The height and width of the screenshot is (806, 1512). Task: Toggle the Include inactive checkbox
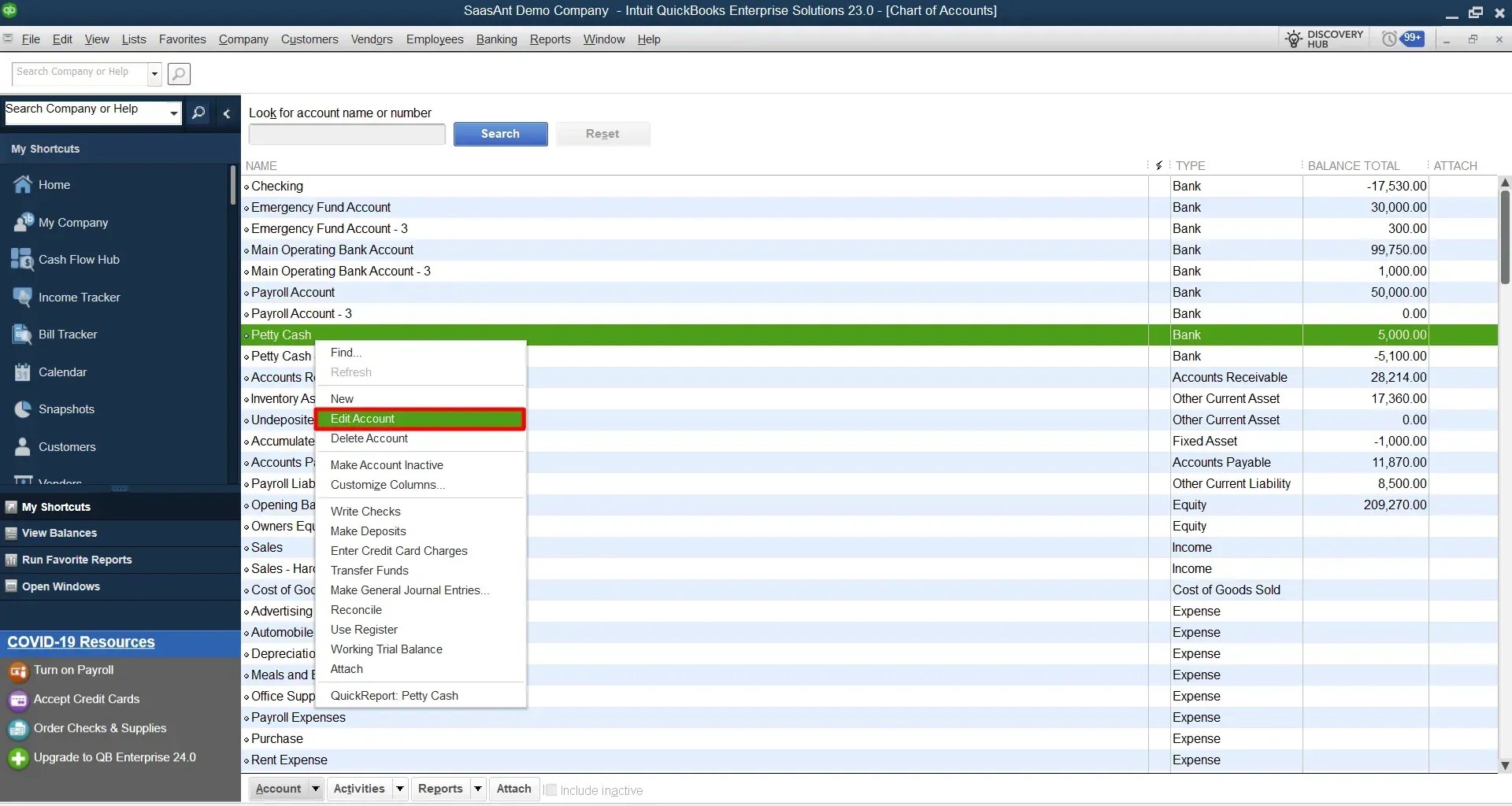point(551,789)
